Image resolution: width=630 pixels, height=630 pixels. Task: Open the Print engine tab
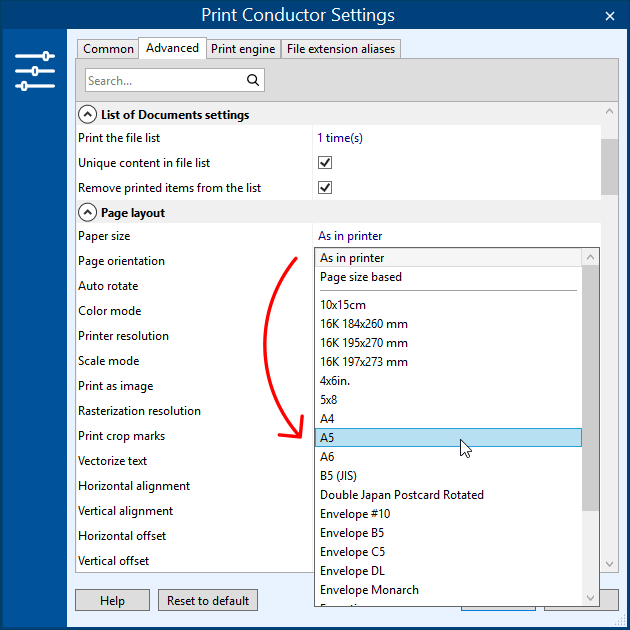pos(243,49)
